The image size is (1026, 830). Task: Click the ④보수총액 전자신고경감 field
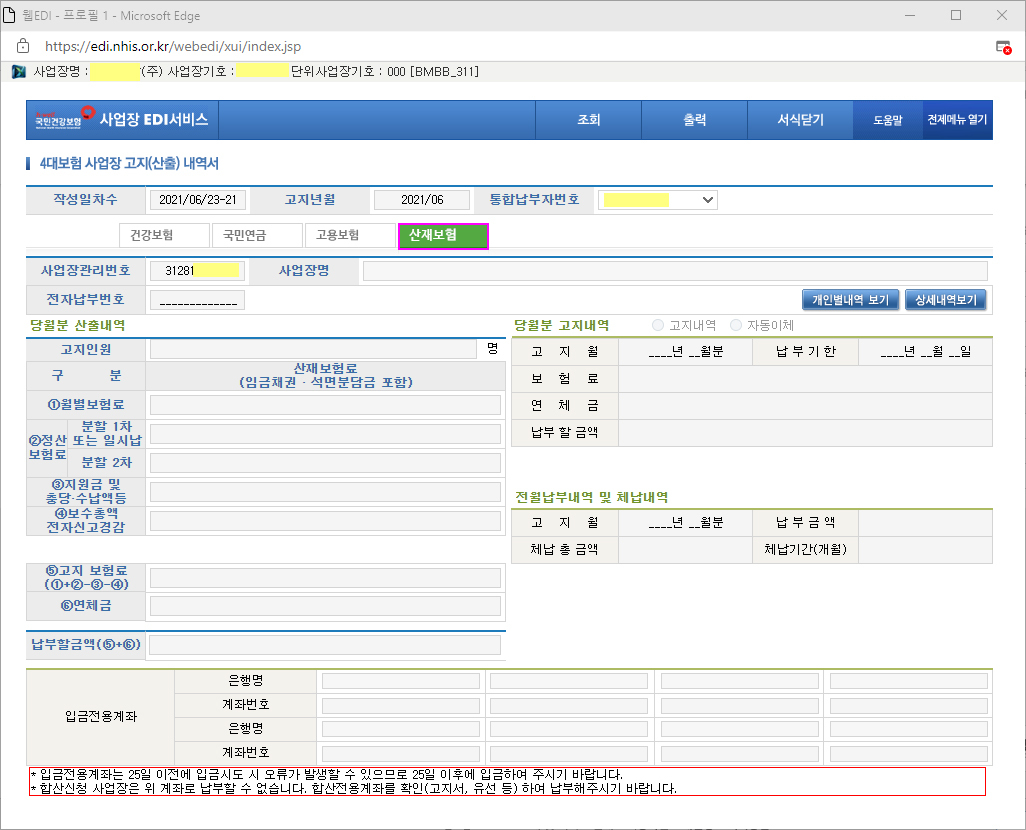(325, 520)
